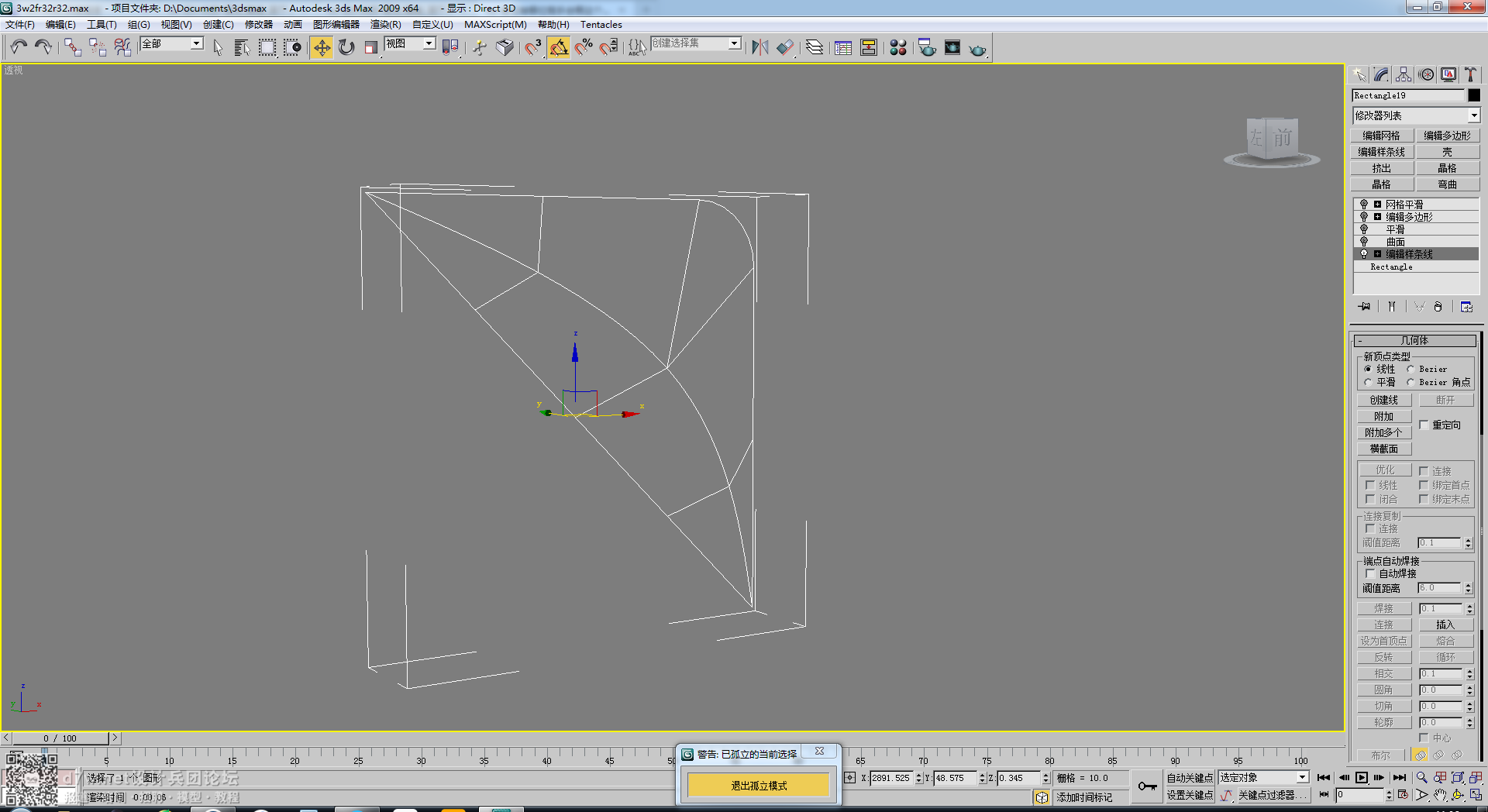This screenshot has height=812, width=1488.
Task: Open the 文件(F) menu
Action: click(20, 25)
